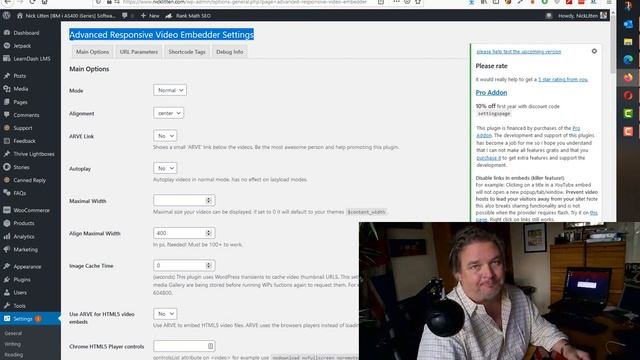This screenshot has width=640, height=360.
Task: Click the Marketing megaphone icon
Action: 7,249
